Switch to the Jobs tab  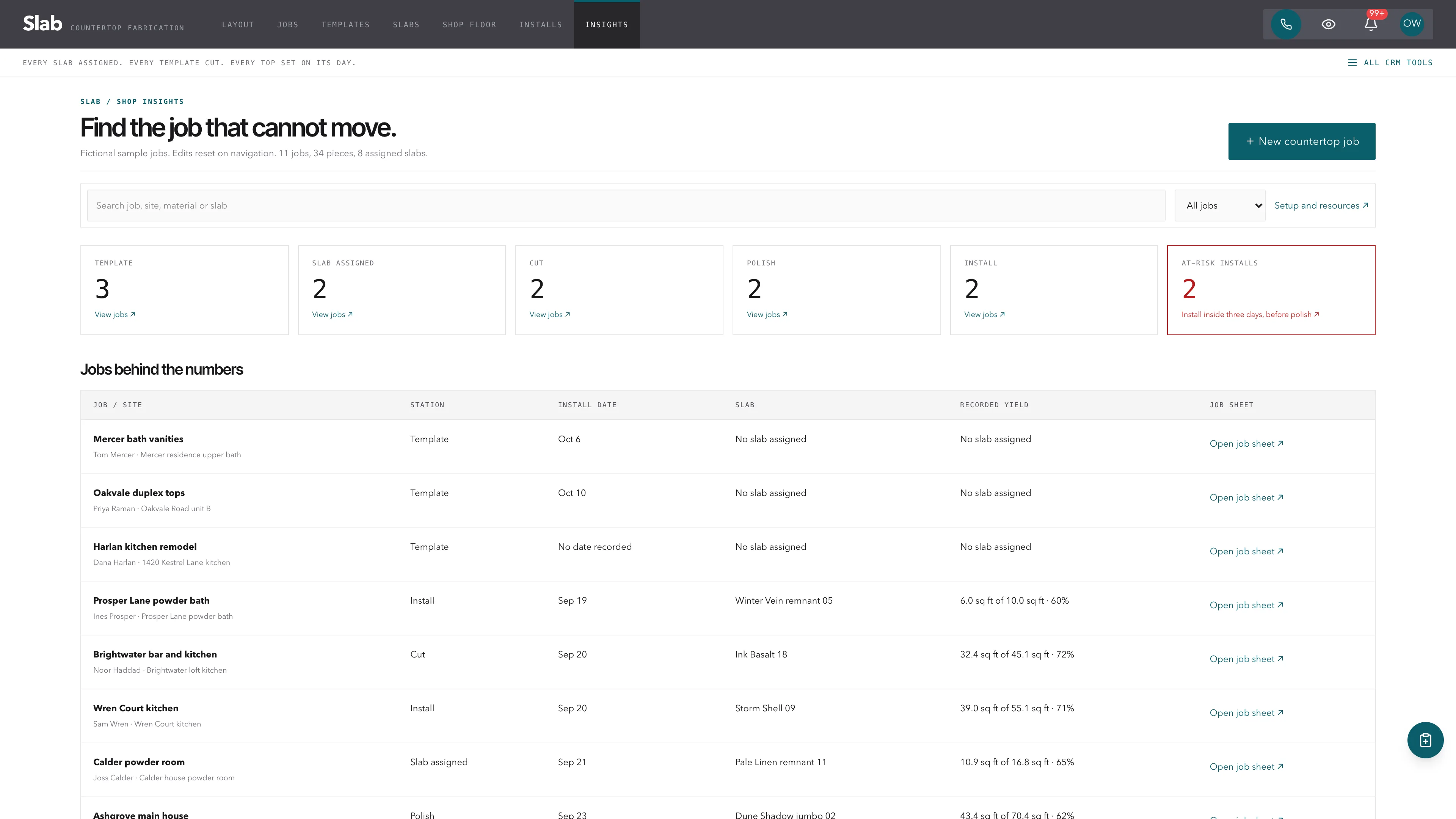point(288,25)
